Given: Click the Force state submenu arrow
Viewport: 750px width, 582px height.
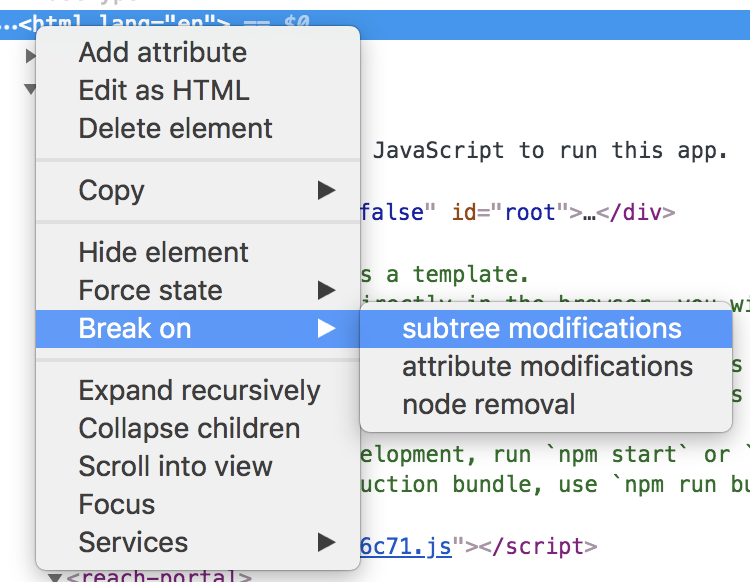Looking at the screenshot, I should click(x=326, y=290).
